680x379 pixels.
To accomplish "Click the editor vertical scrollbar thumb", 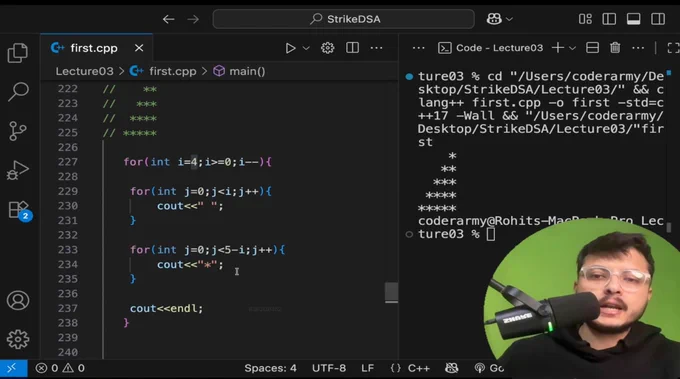I will point(391,292).
